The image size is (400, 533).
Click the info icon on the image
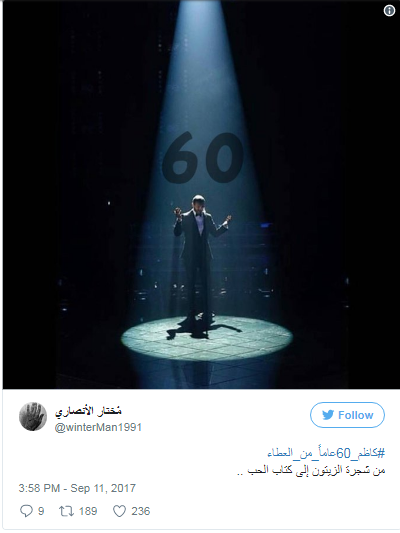pyautogui.click(x=389, y=11)
